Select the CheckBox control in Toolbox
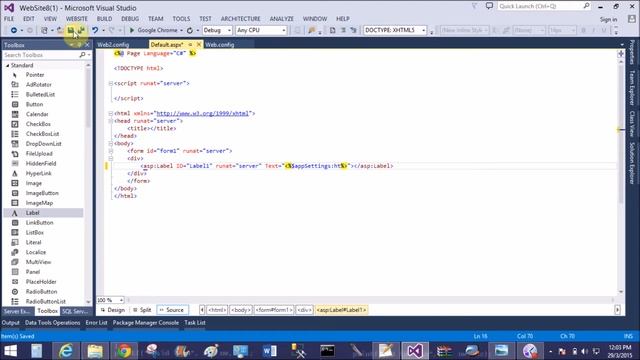Viewport: 640px width, 360px height. [x=38, y=124]
